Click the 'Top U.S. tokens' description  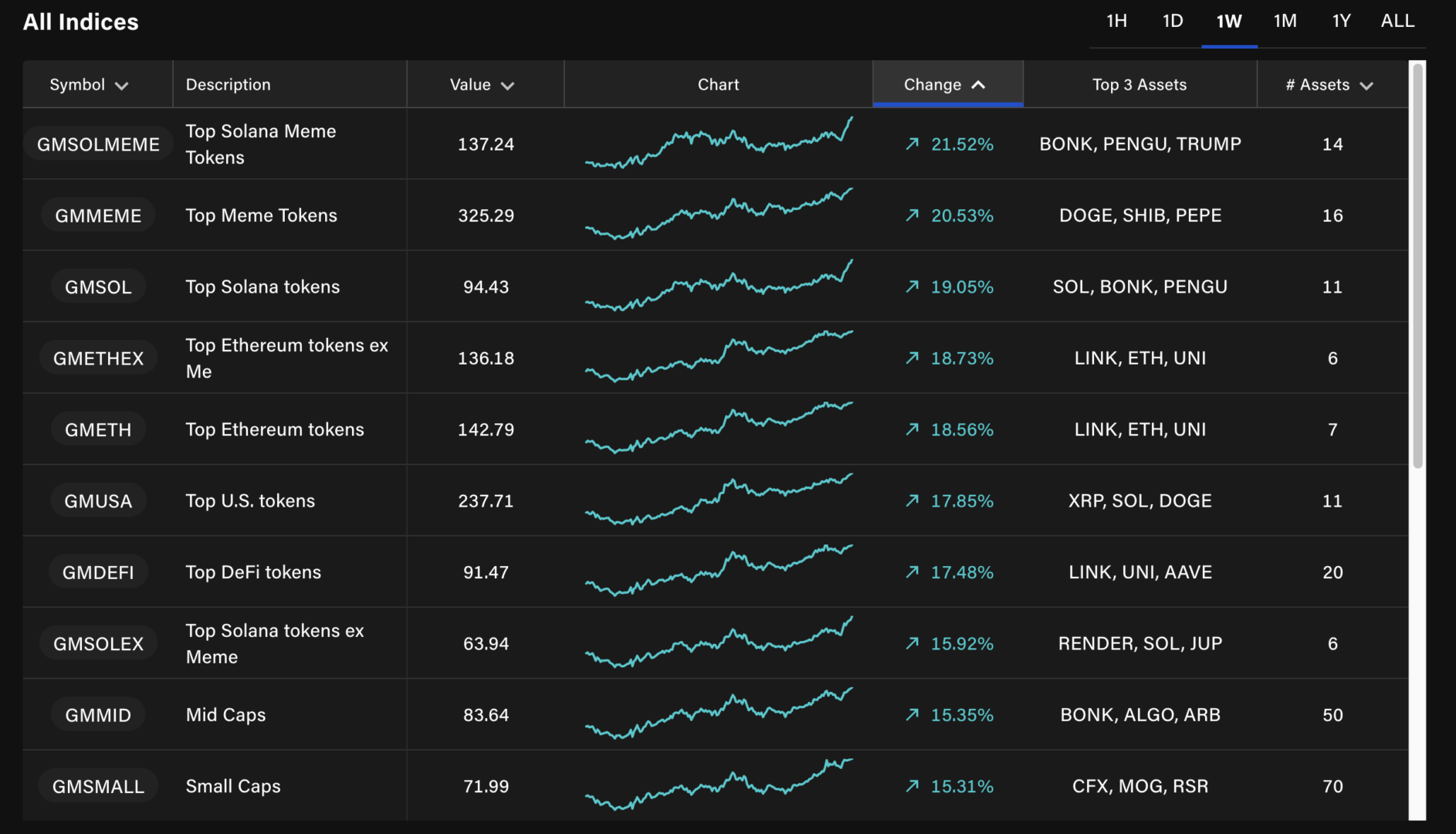(250, 501)
